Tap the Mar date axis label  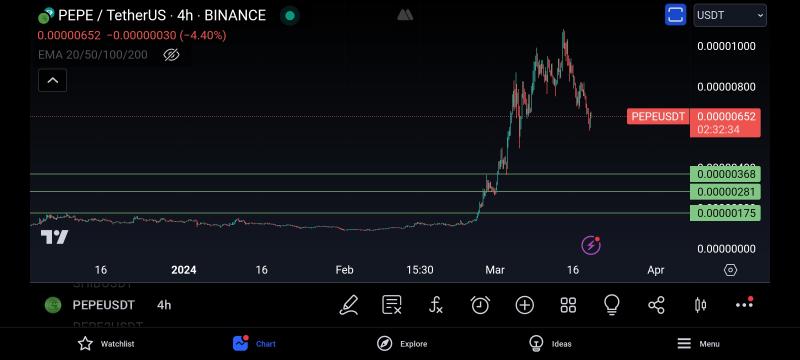pyautogui.click(x=495, y=270)
